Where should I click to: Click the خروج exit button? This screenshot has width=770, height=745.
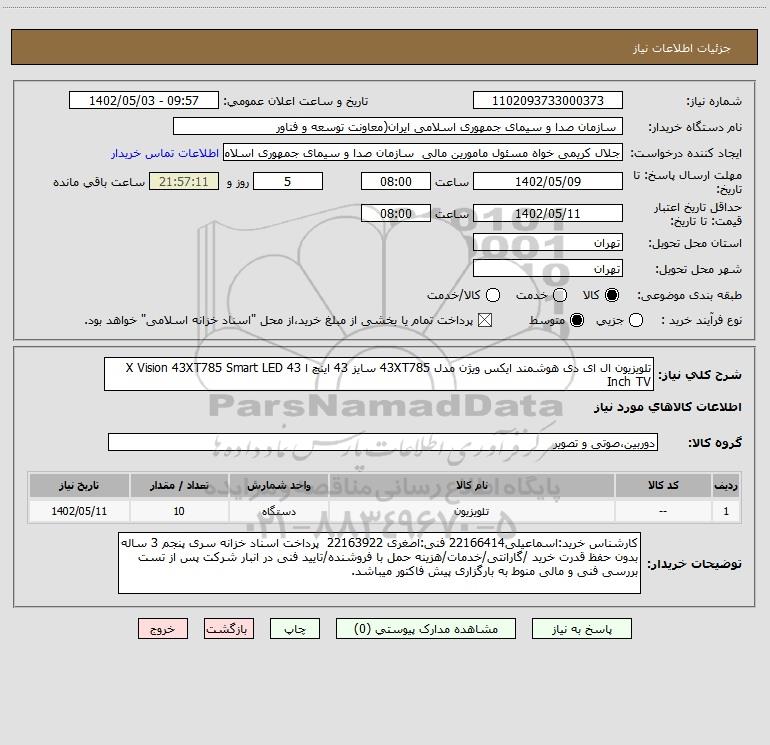pyautogui.click(x=163, y=629)
